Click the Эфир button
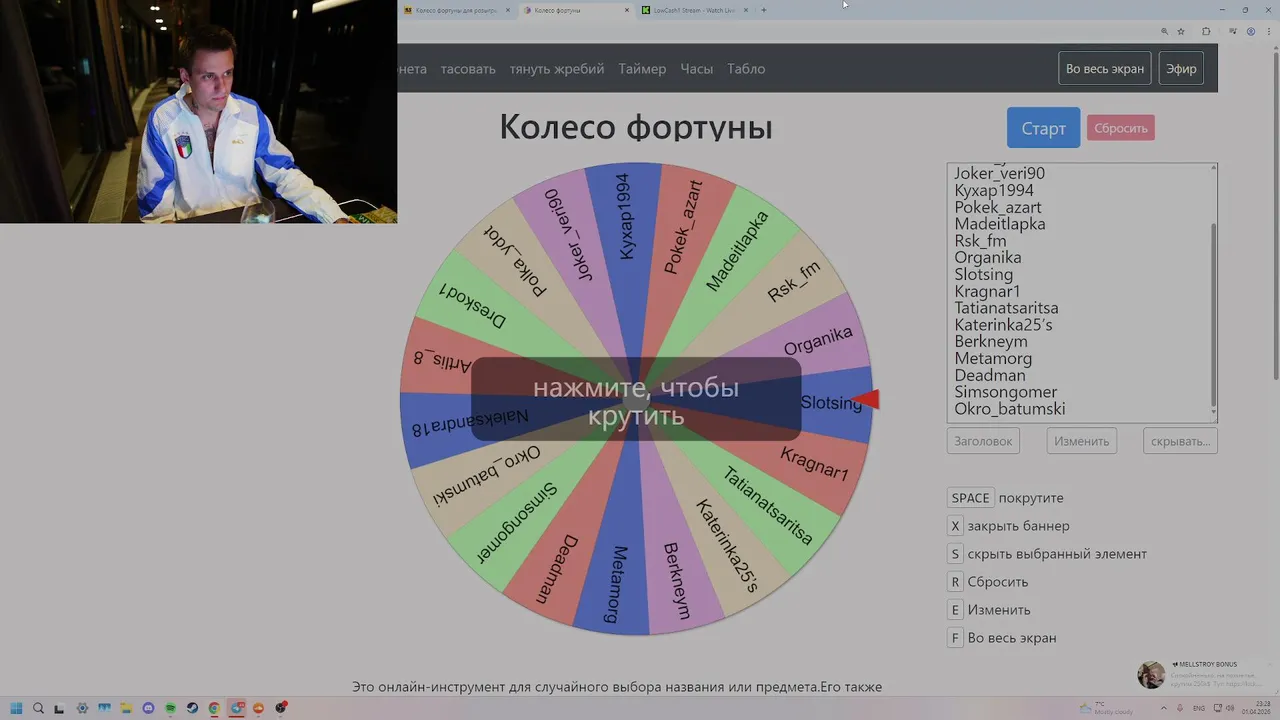 point(1181,69)
